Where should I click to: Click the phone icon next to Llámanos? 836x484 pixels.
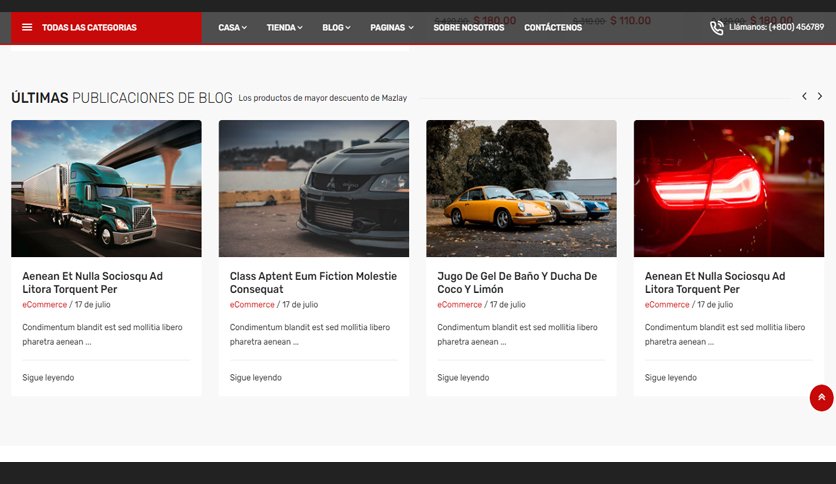point(717,28)
